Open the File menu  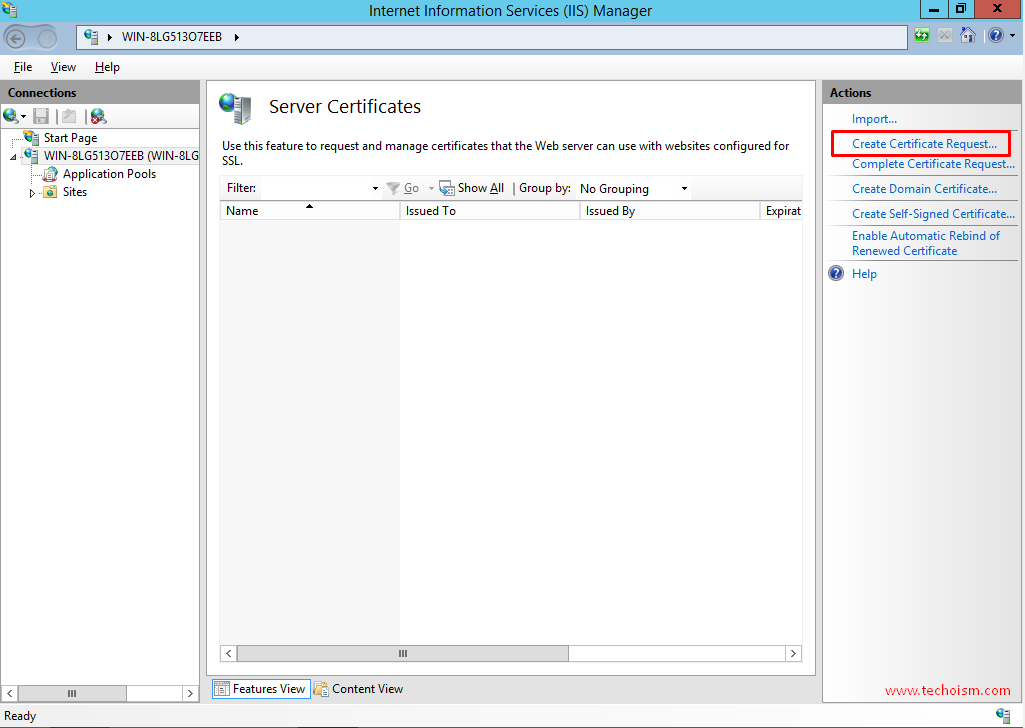23,67
